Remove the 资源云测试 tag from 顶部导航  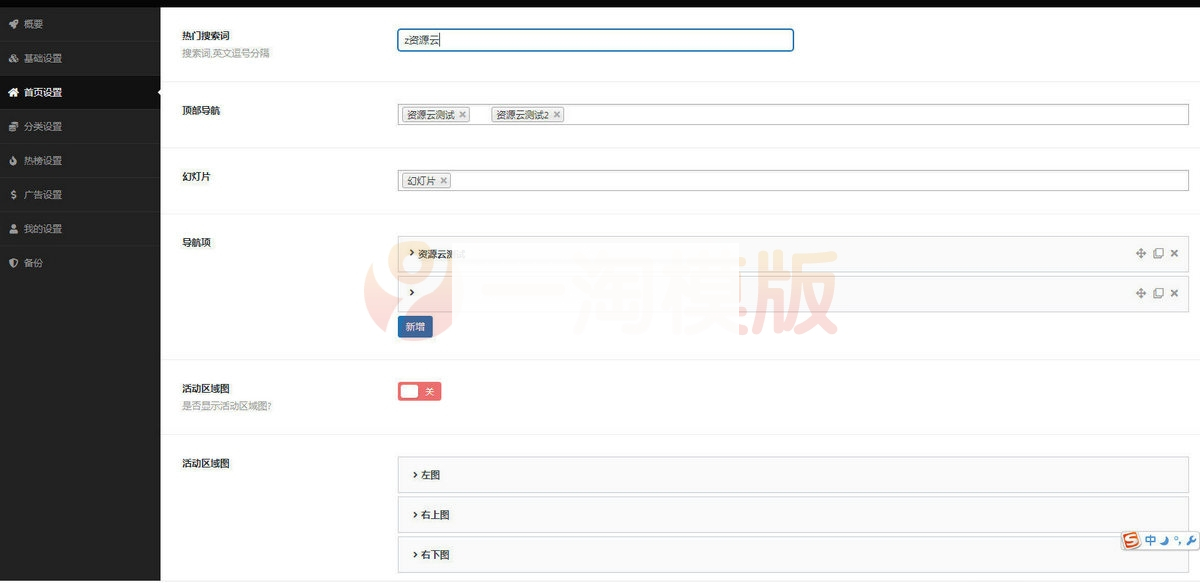point(463,114)
